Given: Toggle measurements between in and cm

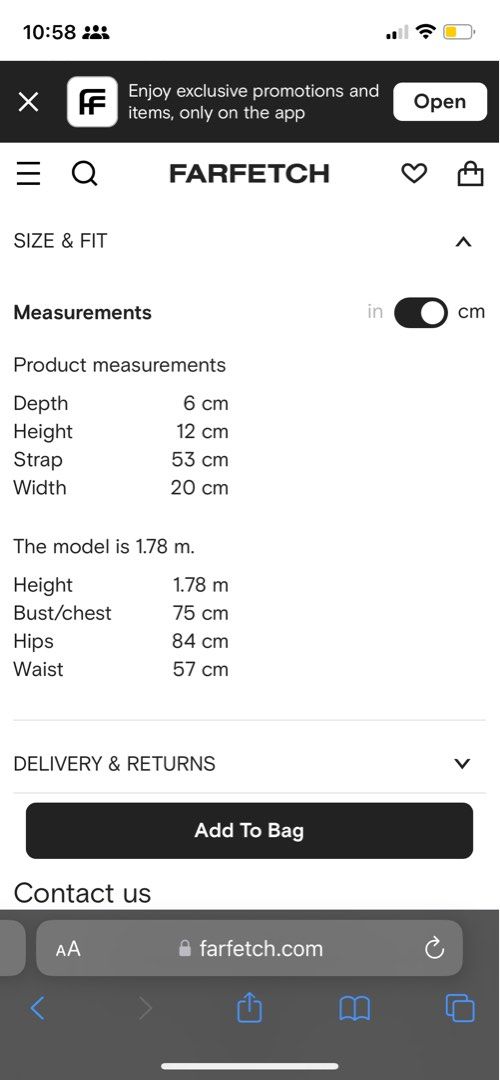Looking at the screenshot, I should (x=421, y=313).
